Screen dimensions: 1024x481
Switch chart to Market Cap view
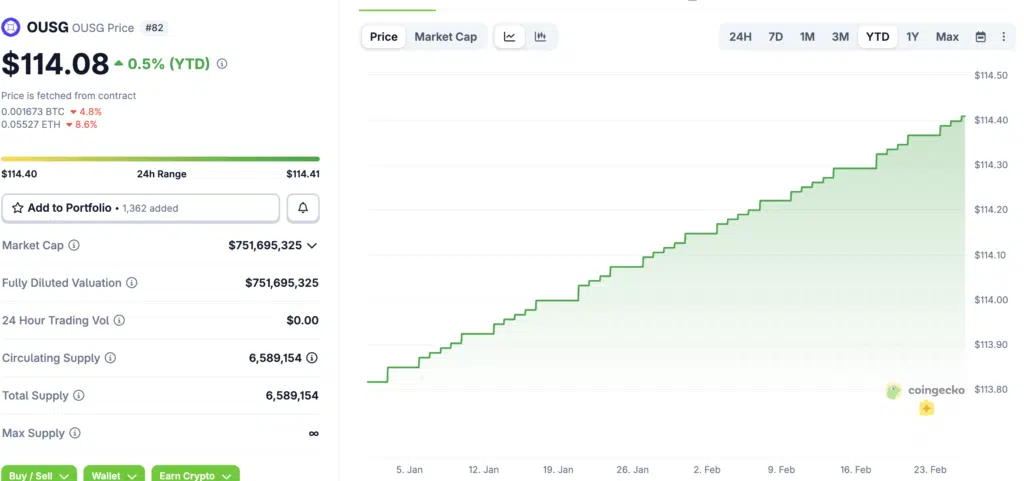point(445,37)
